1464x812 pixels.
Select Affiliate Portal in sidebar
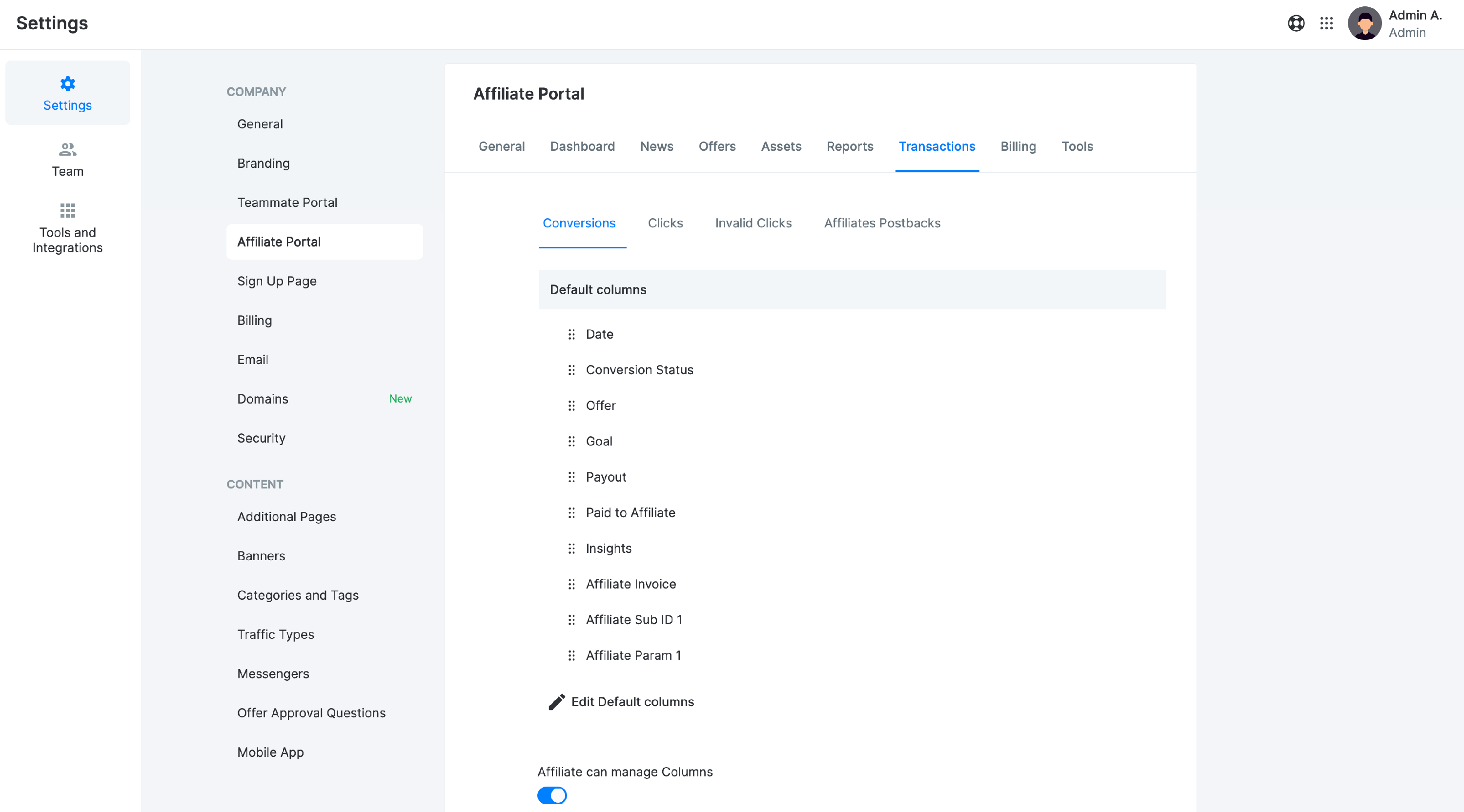tap(325, 242)
